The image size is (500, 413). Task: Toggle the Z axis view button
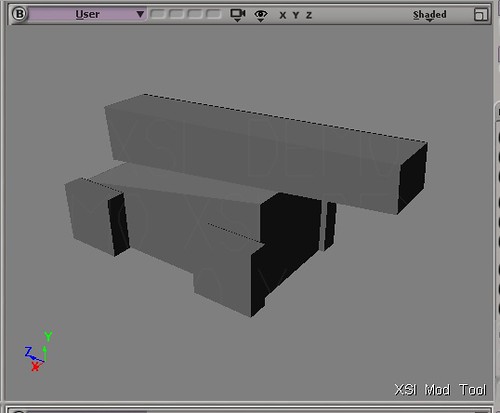pos(309,15)
